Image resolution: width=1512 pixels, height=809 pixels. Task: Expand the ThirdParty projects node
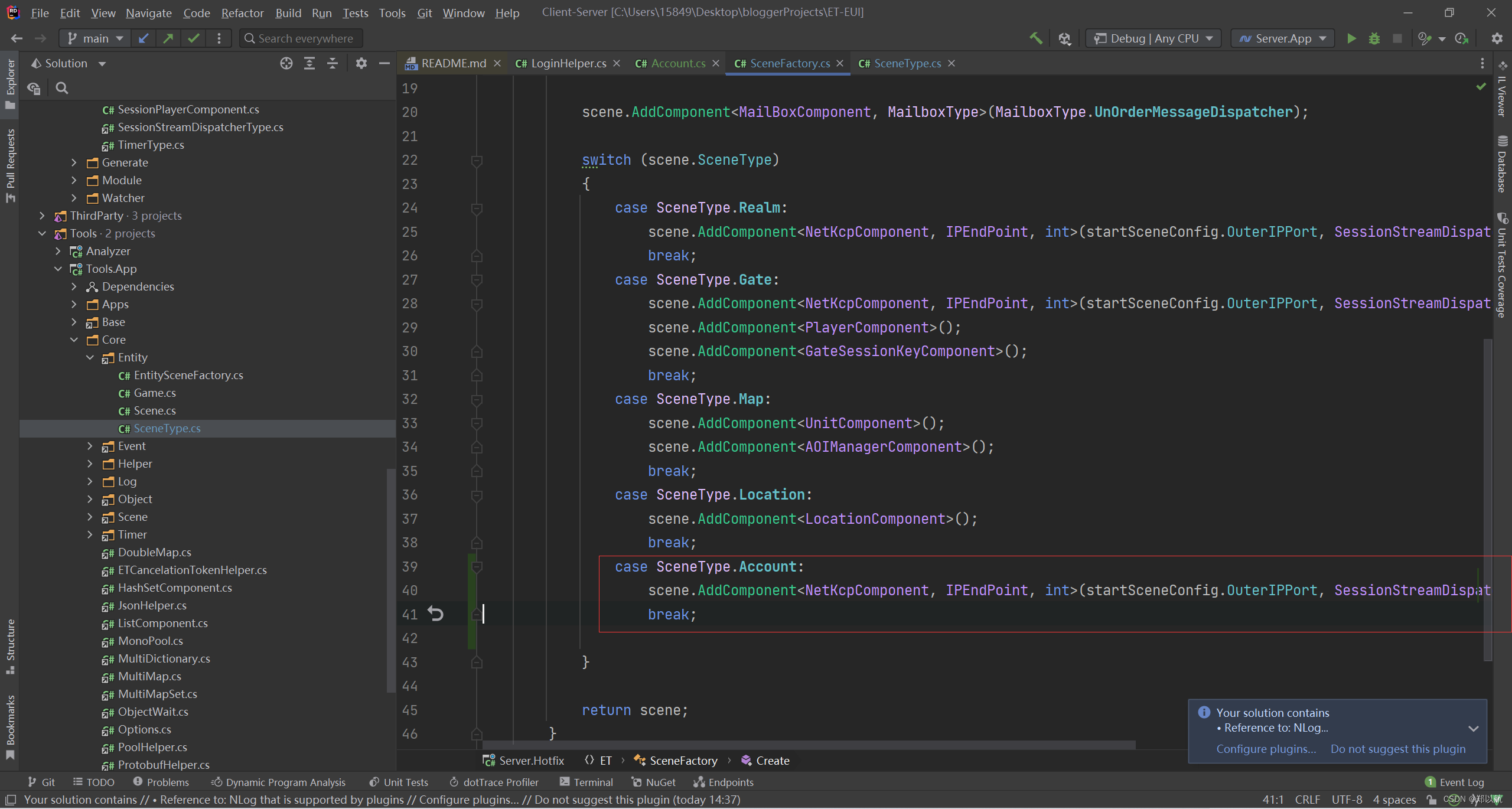click(42, 216)
